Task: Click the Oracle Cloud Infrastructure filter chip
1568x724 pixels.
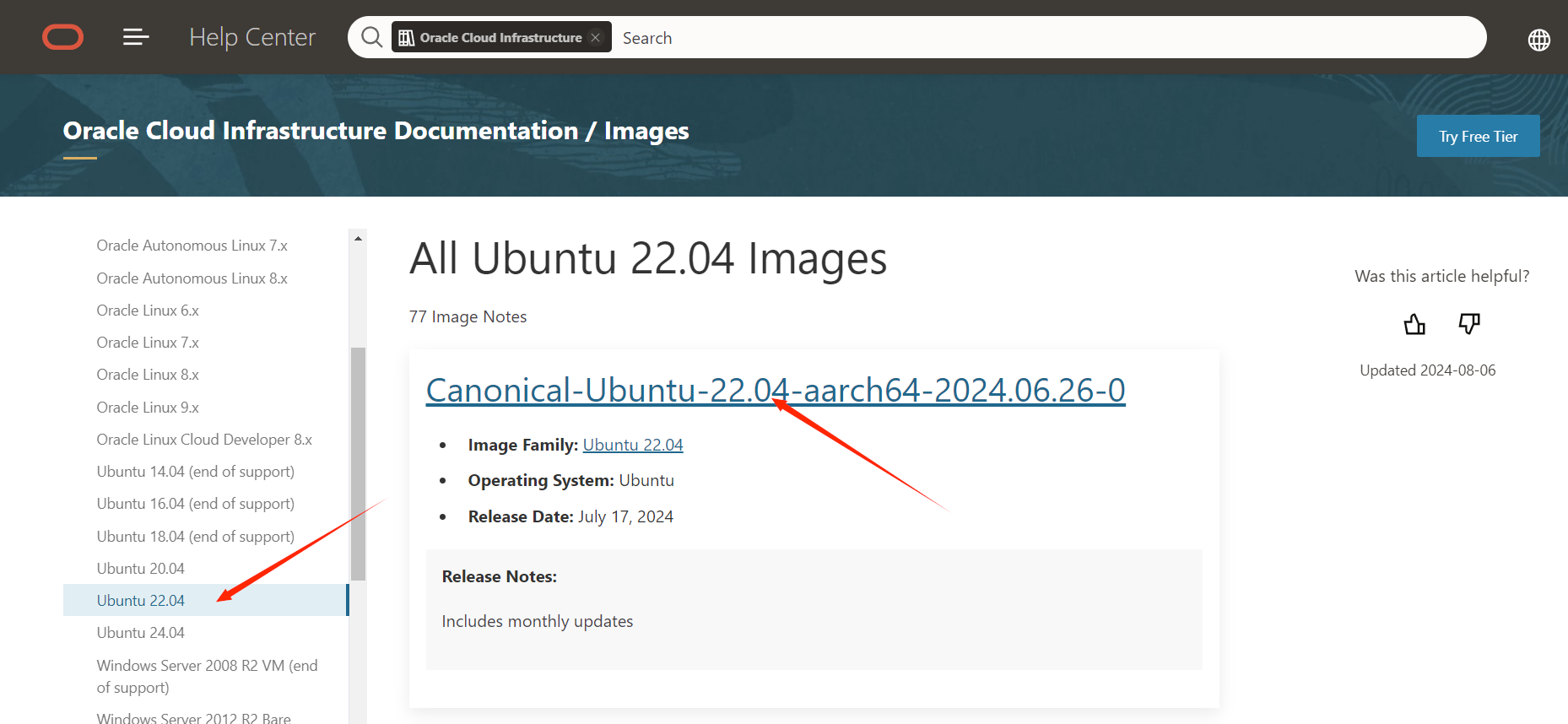Action: click(x=501, y=37)
